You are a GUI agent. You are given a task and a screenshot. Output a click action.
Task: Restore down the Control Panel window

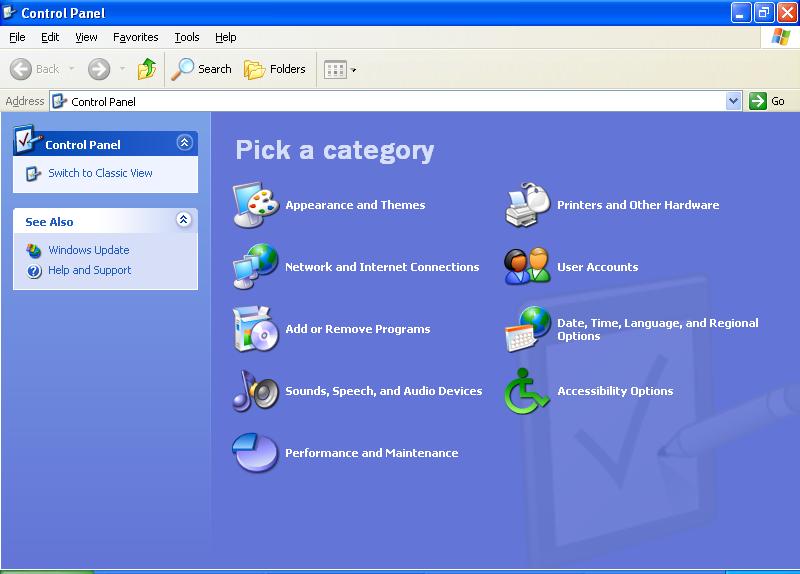(764, 13)
